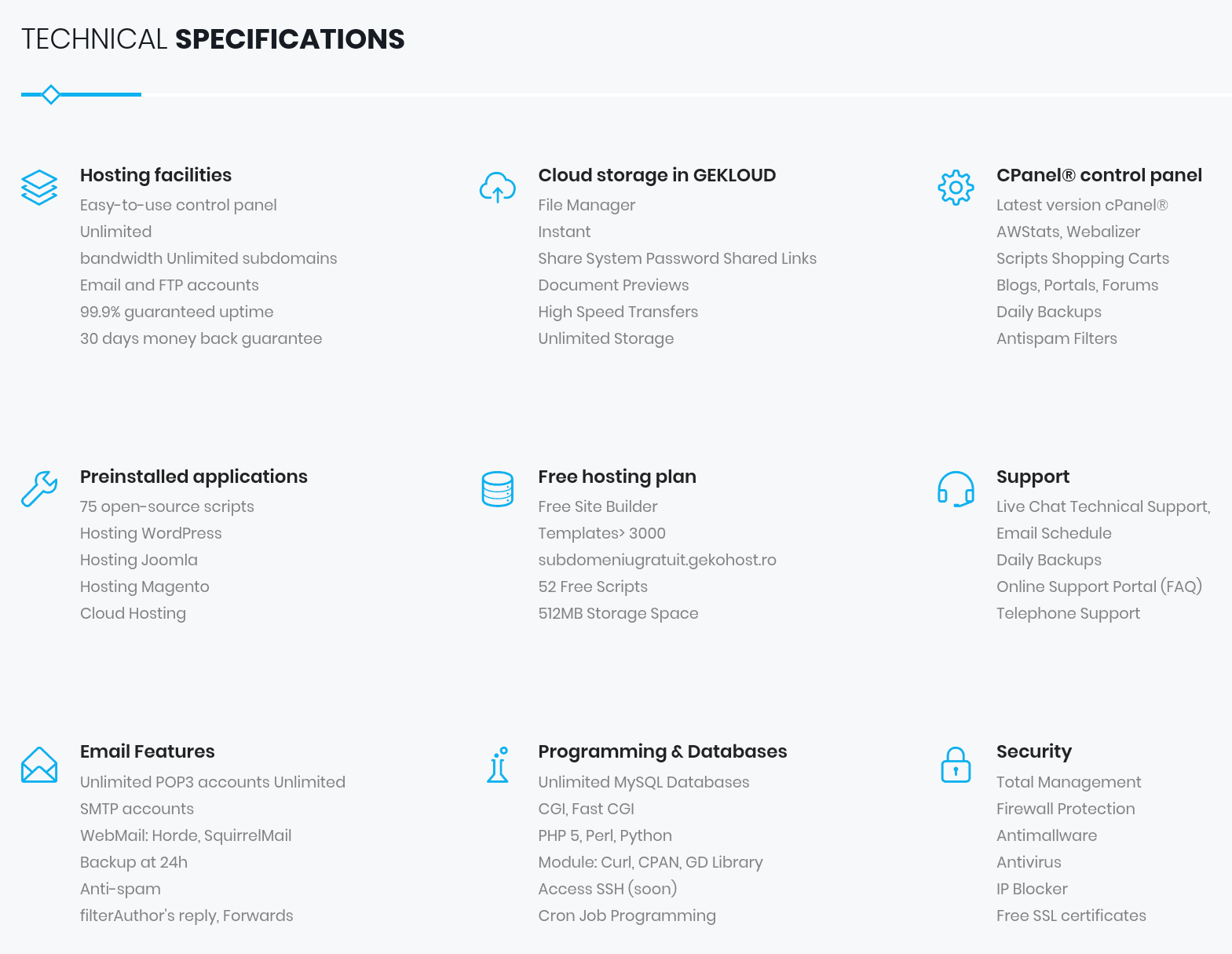Click the gear icon beside CPanel control panel

pos(956,188)
